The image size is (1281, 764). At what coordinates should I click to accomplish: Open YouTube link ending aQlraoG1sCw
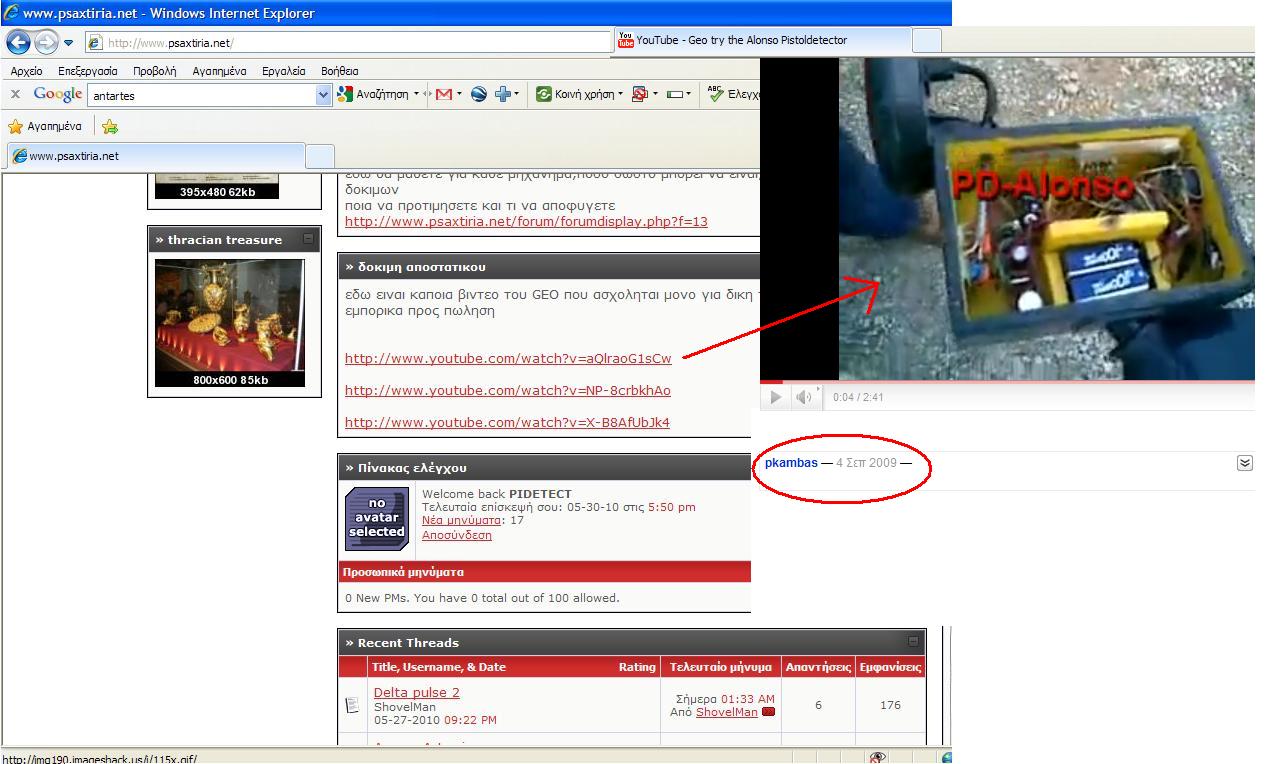coord(508,358)
